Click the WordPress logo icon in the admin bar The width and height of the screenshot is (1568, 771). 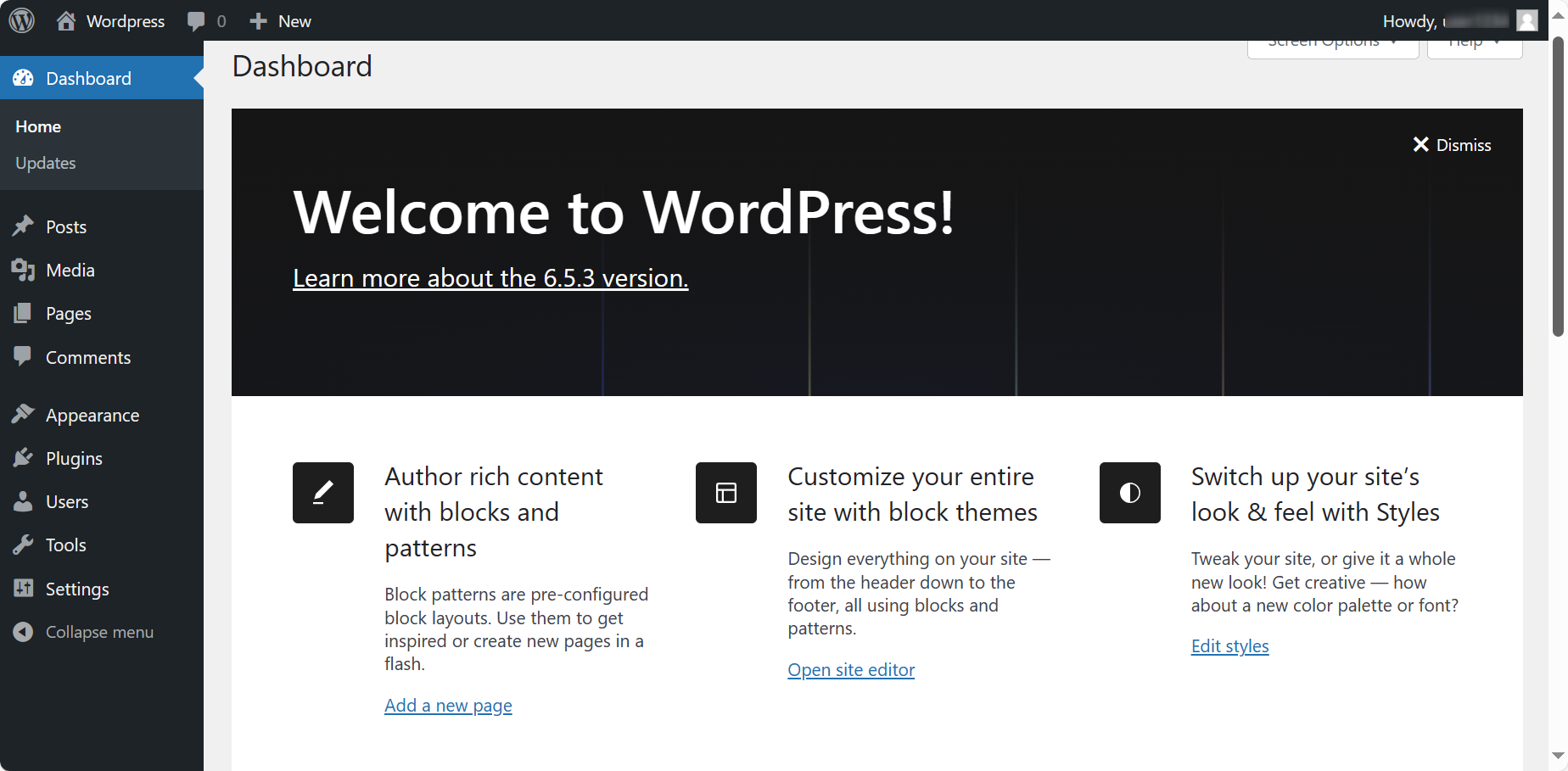pyautogui.click(x=22, y=20)
